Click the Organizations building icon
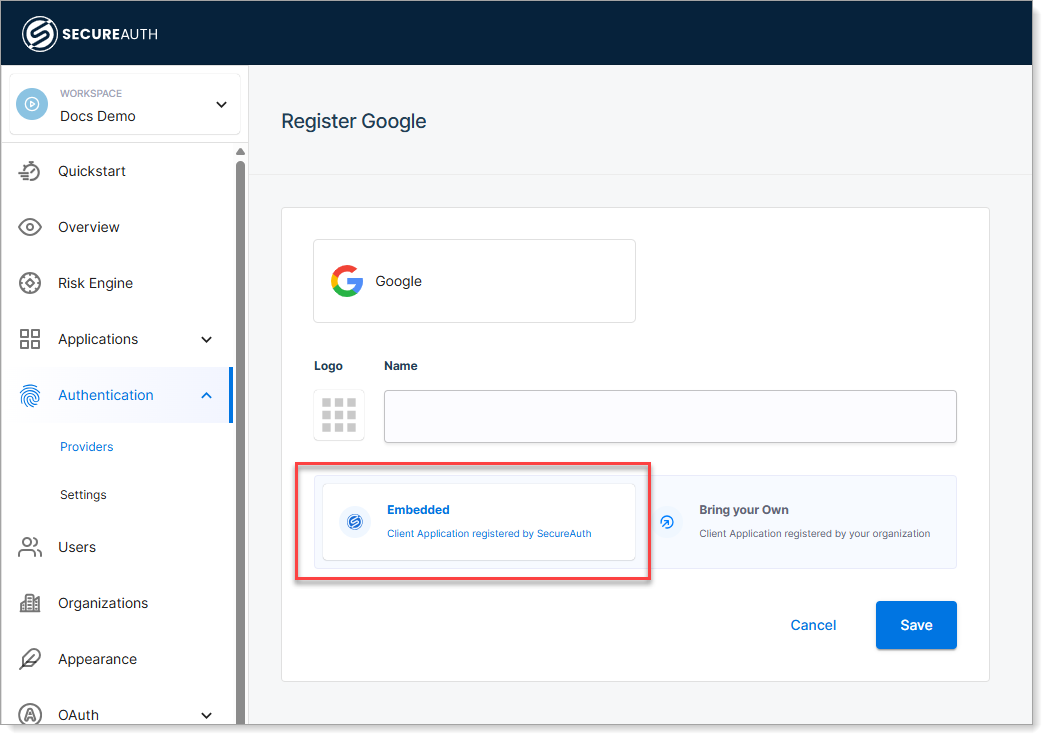Screen dimensions: 1048x740 29,603
